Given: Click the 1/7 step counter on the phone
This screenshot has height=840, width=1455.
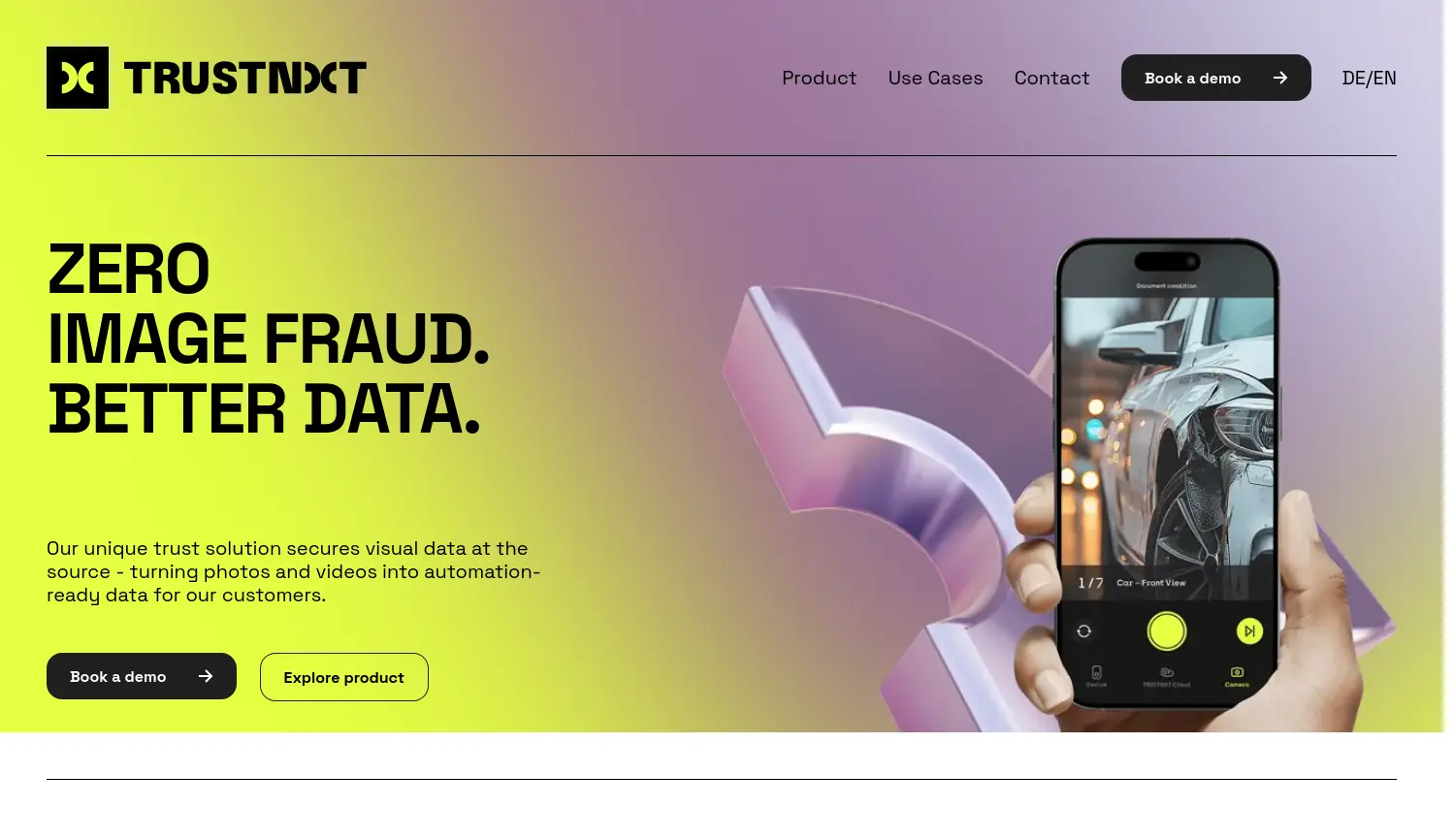Looking at the screenshot, I should point(1090,583).
